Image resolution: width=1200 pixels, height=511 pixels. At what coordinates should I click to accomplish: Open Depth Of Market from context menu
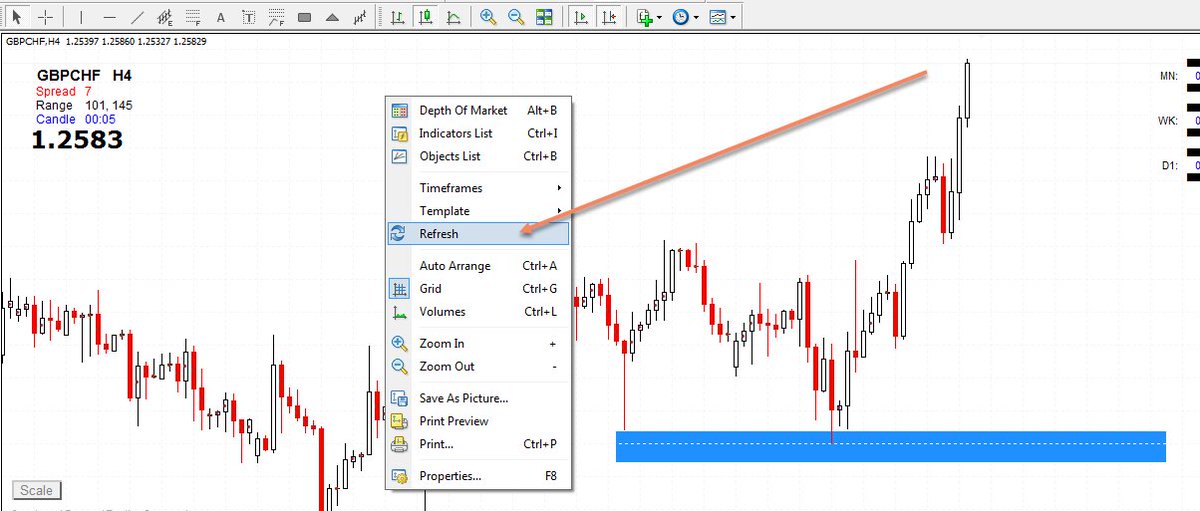pyautogui.click(x=478, y=111)
